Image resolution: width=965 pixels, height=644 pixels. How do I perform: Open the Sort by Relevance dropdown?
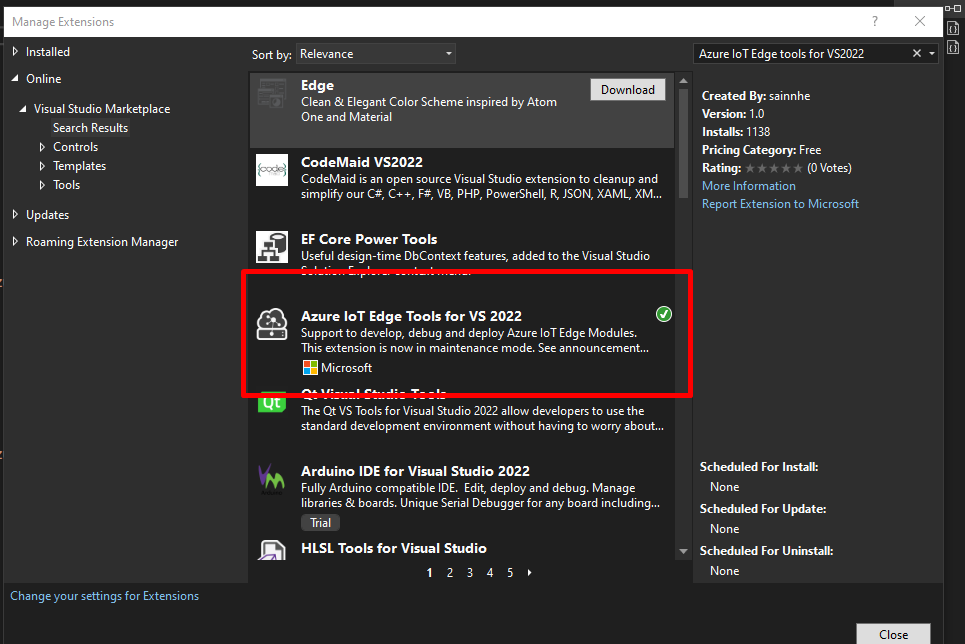click(x=375, y=54)
